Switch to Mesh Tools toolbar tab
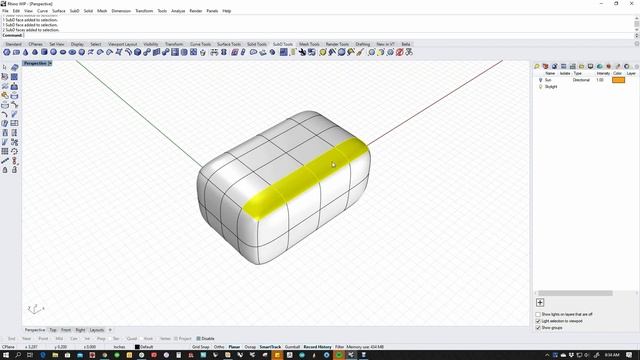Viewport: 640px width, 360px height. point(309,44)
